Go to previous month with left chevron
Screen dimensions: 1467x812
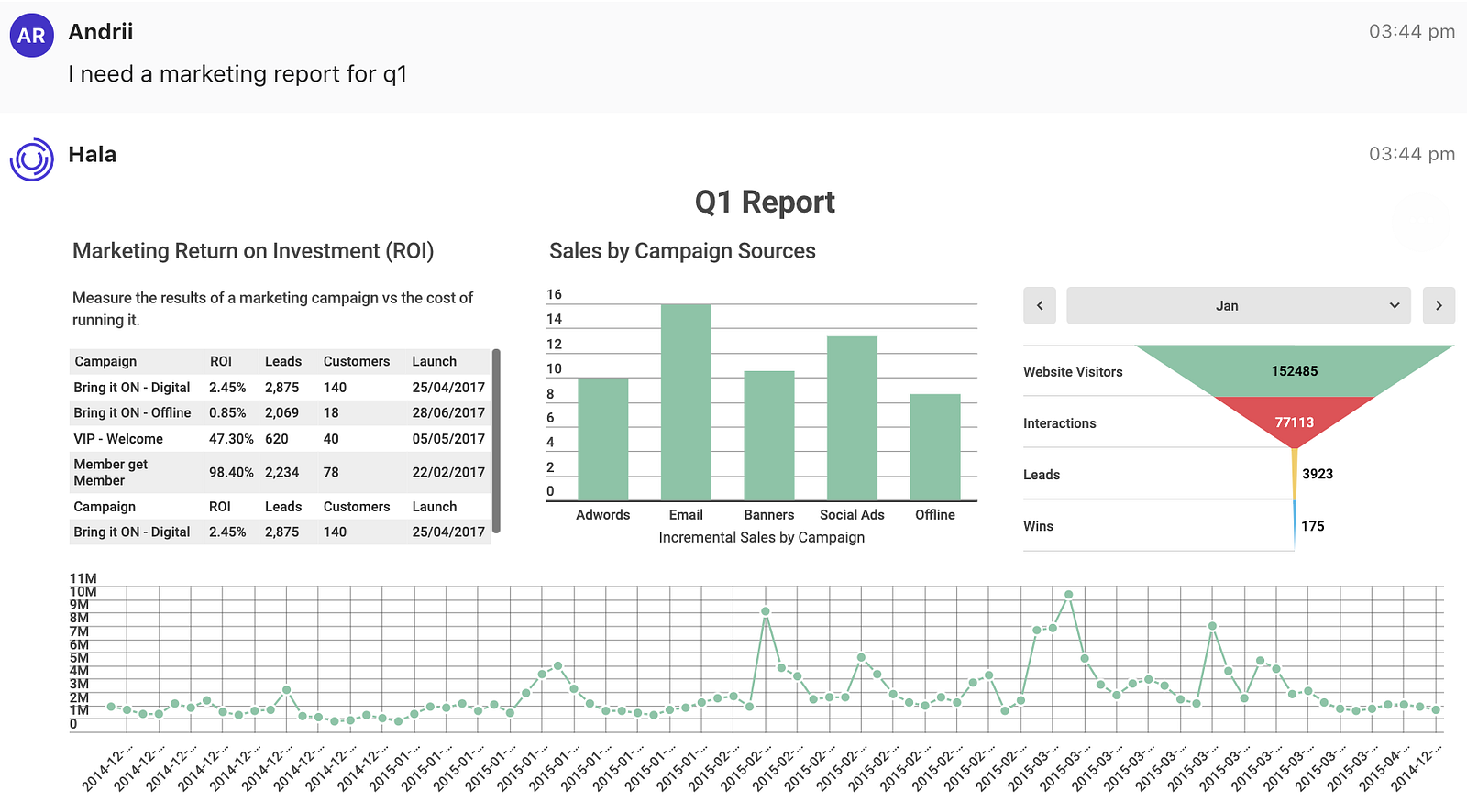[x=1040, y=306]
